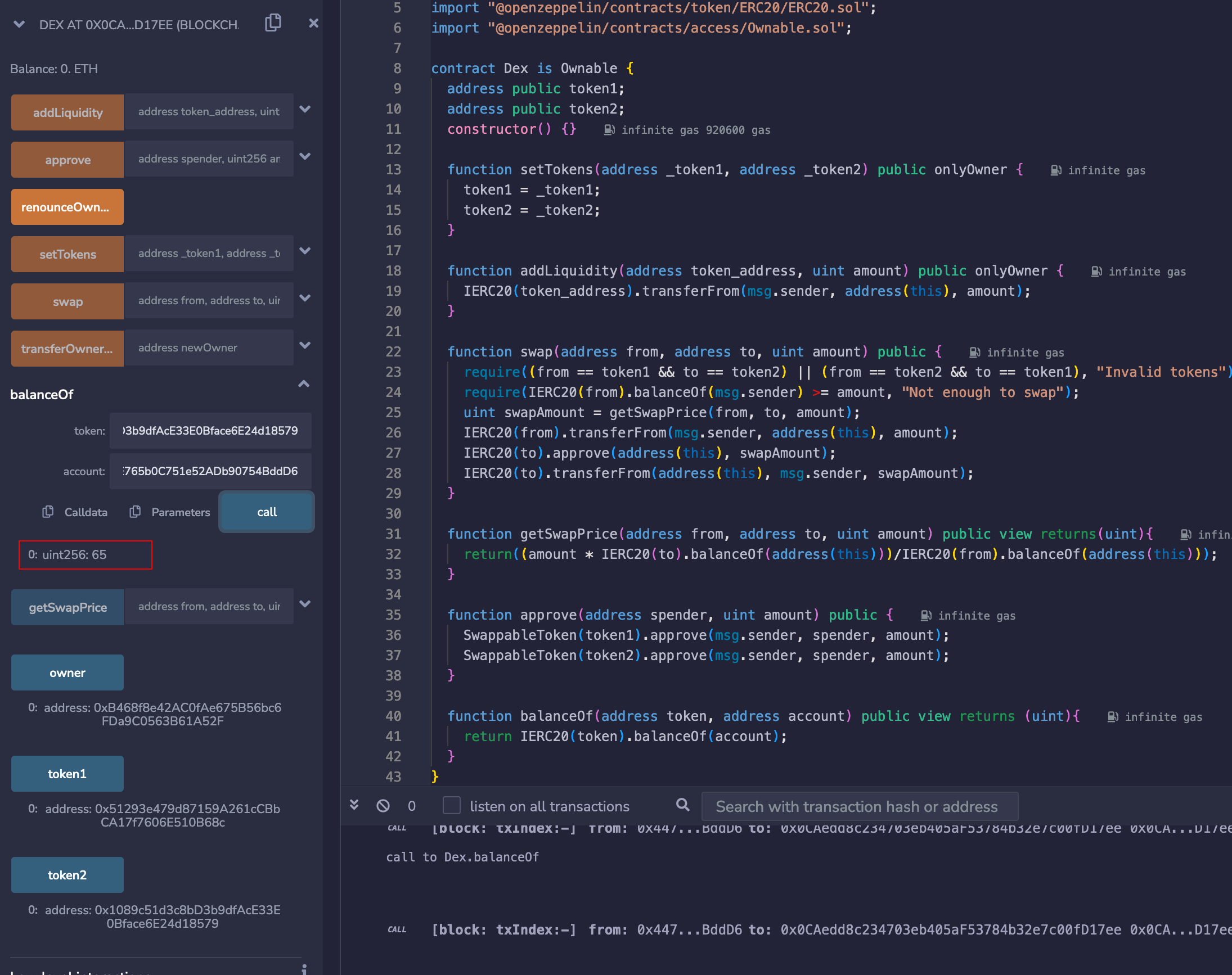Screen dimensions: 1232x975
Task: Focus the transaction hash search field
Action: [x=860, y=807]
